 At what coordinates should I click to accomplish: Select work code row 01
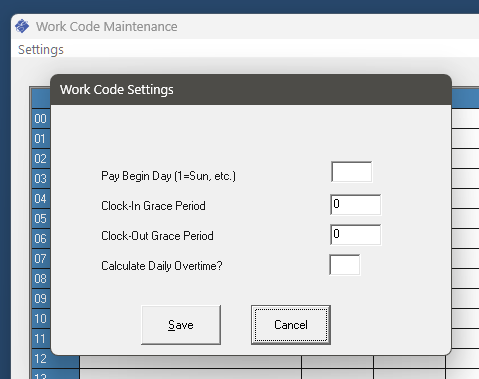click(41, 139)
